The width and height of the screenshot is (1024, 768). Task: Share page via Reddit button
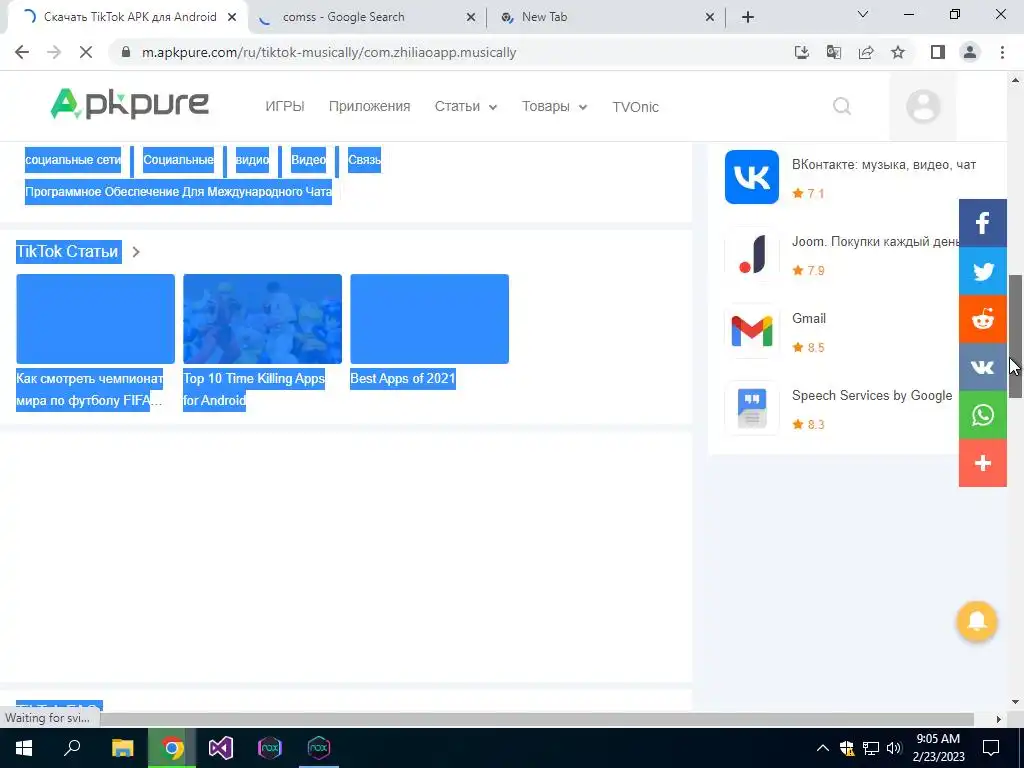(983, 319)
